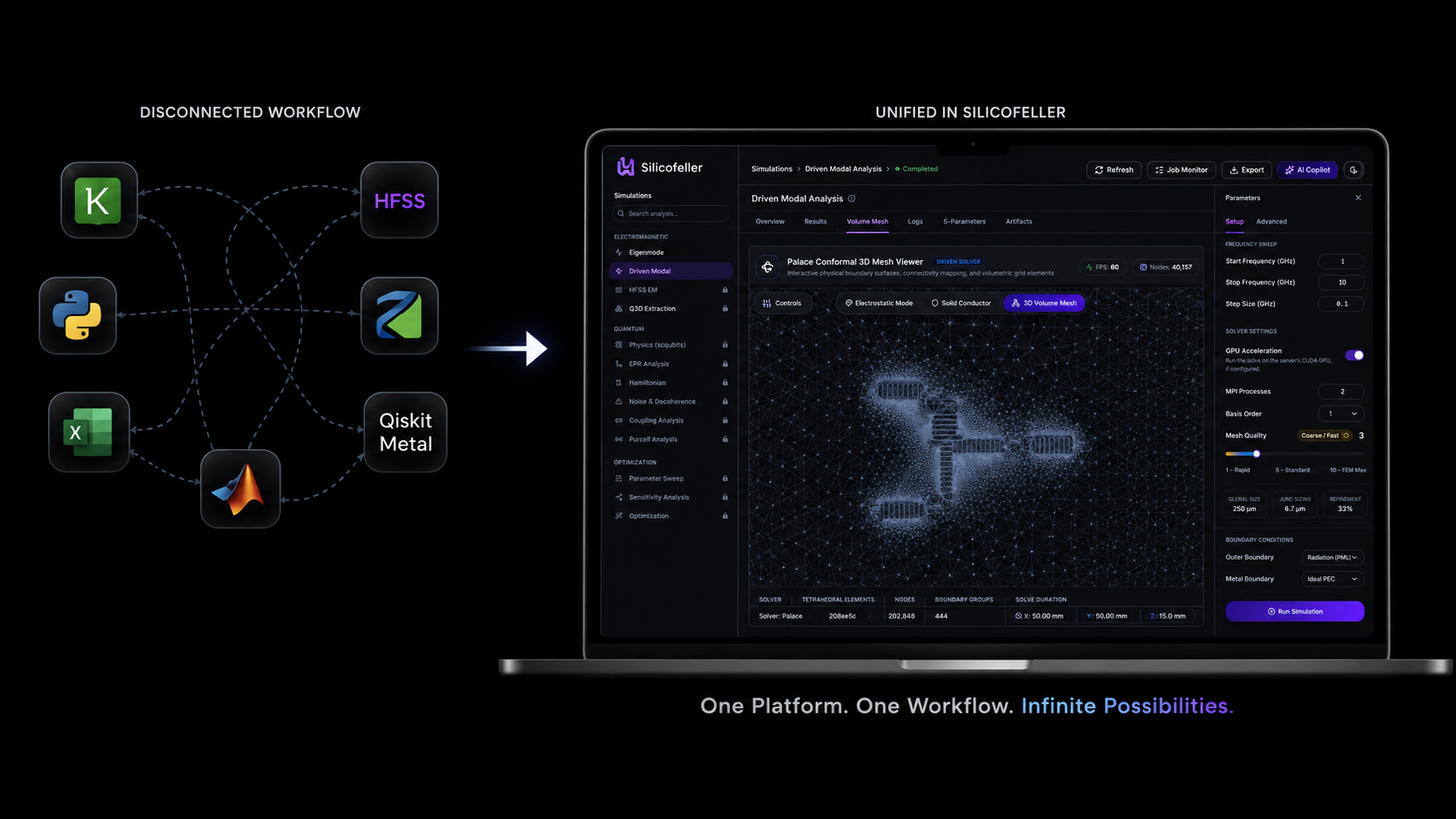Open the Results tab

click(815, 221)
